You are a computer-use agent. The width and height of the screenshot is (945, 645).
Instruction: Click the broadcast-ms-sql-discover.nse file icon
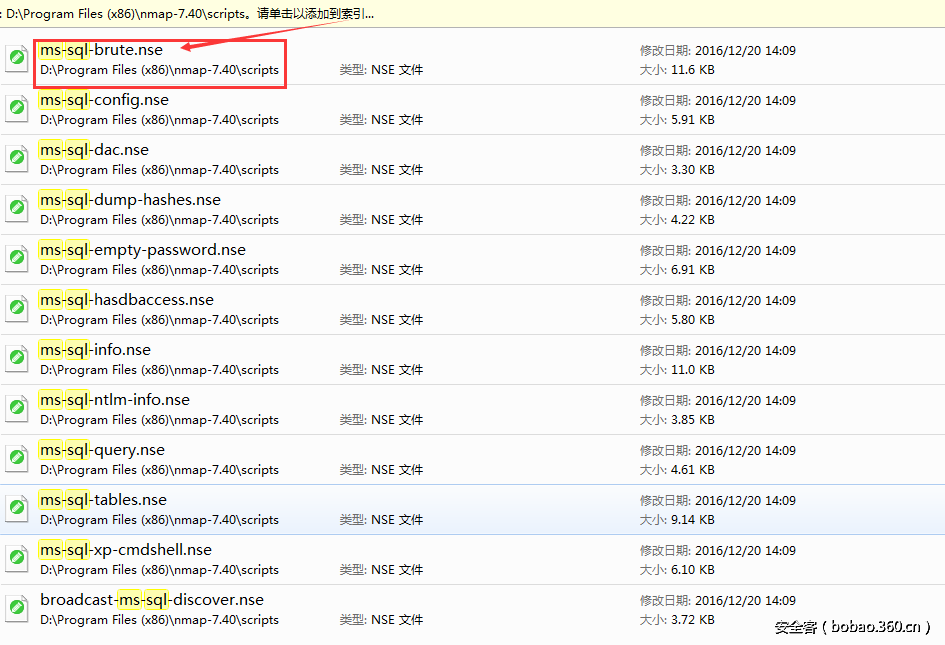click(x=17, y=609)
